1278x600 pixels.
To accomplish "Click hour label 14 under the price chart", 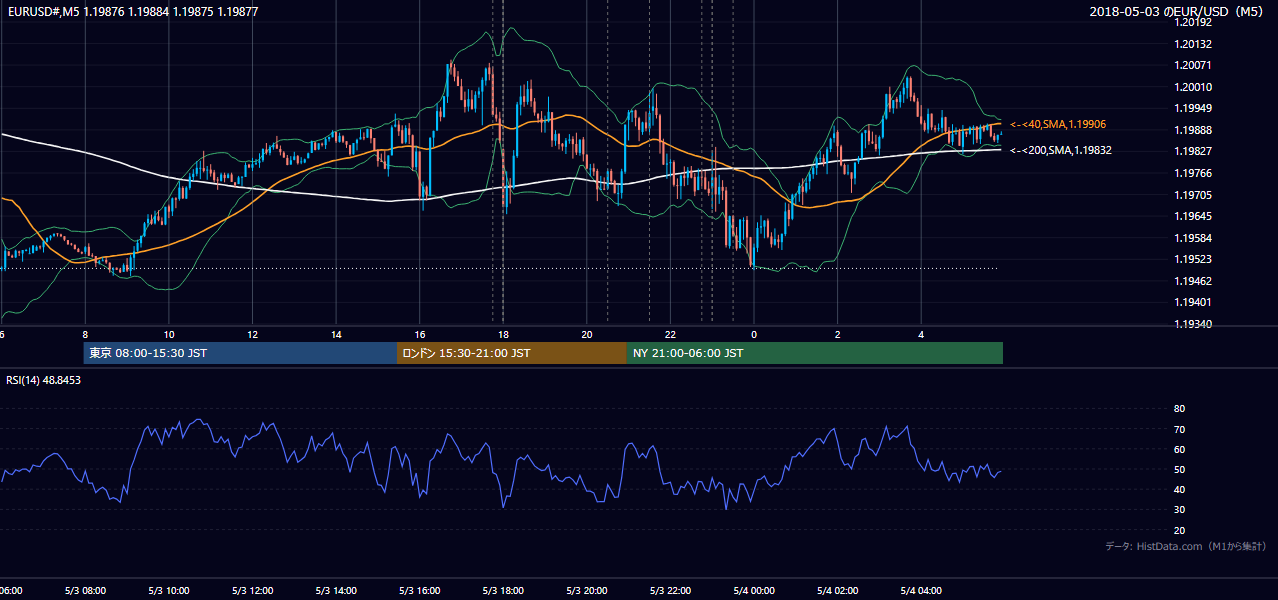I will [336, 334].
